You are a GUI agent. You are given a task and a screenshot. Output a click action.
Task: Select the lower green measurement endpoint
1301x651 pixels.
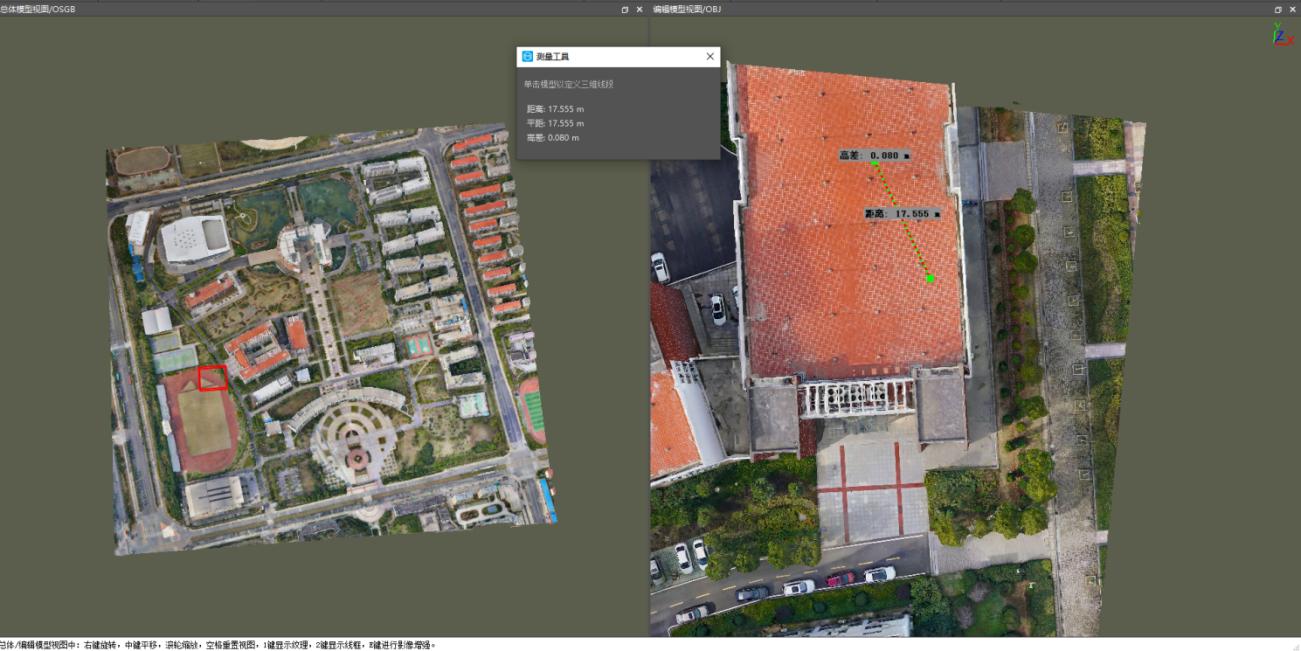(x=930, y=279)
